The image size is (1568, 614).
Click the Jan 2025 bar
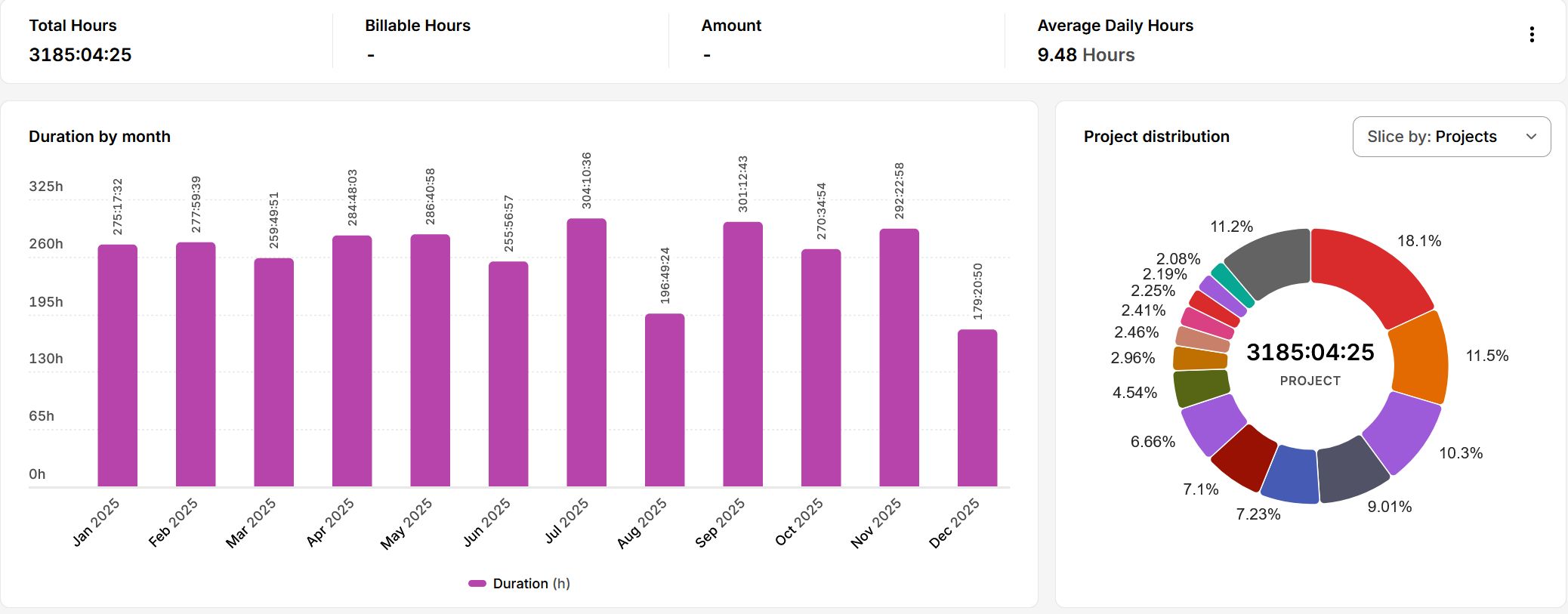point(117,366)
